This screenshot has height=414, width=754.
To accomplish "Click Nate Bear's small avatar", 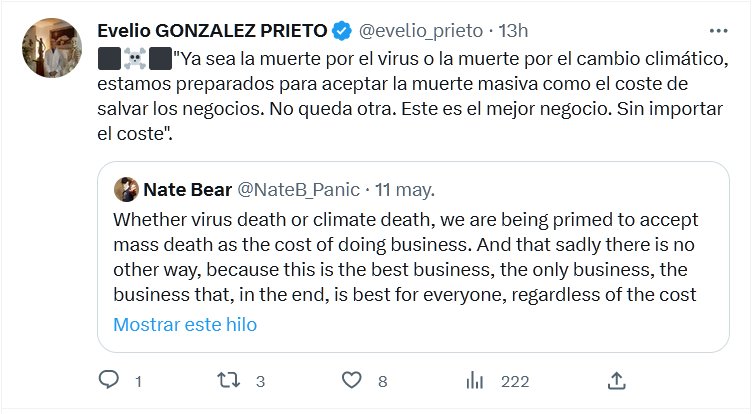I will (x=126, y=189).
